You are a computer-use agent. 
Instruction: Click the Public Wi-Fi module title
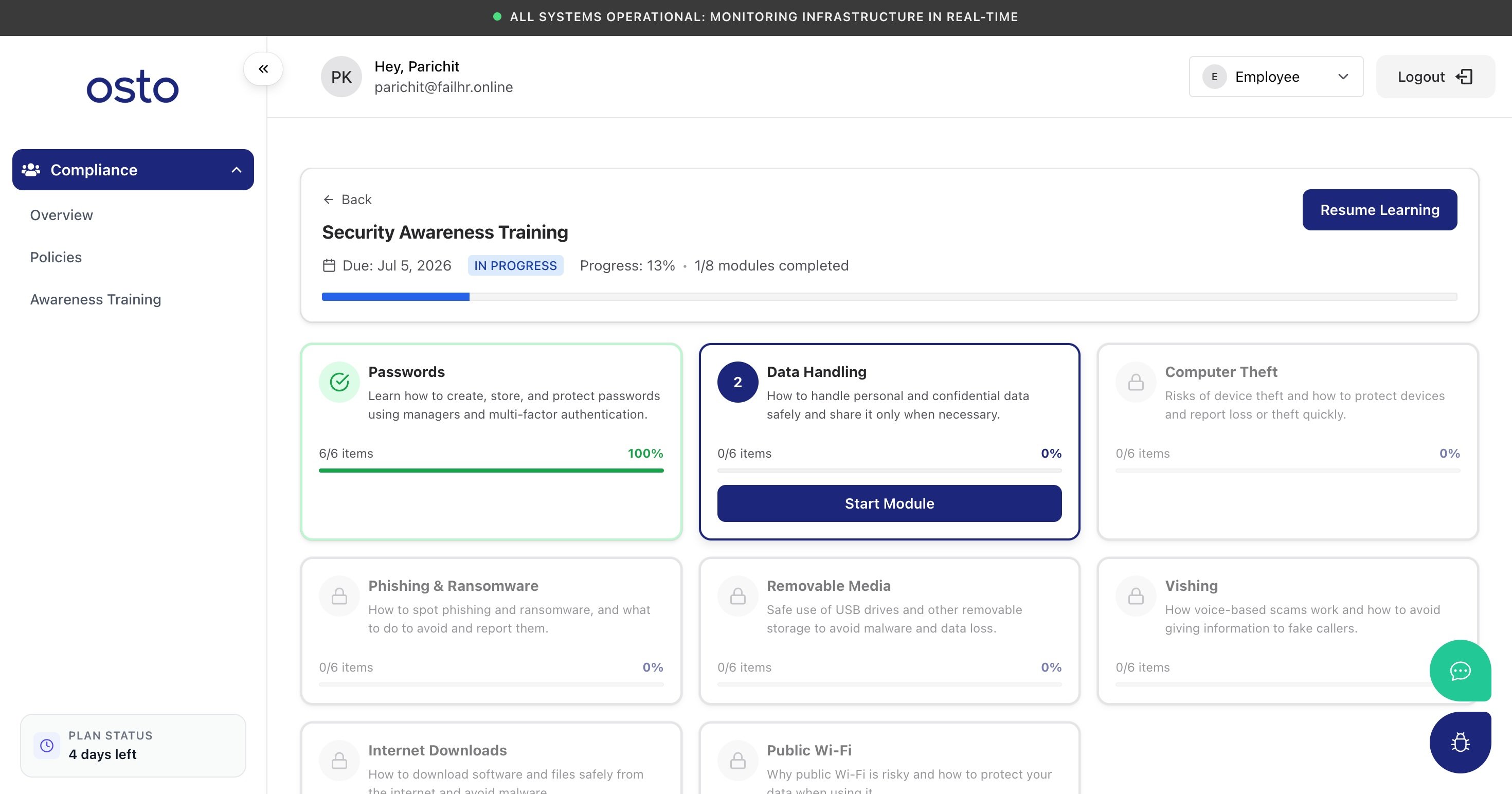click(x=809, y=751)
